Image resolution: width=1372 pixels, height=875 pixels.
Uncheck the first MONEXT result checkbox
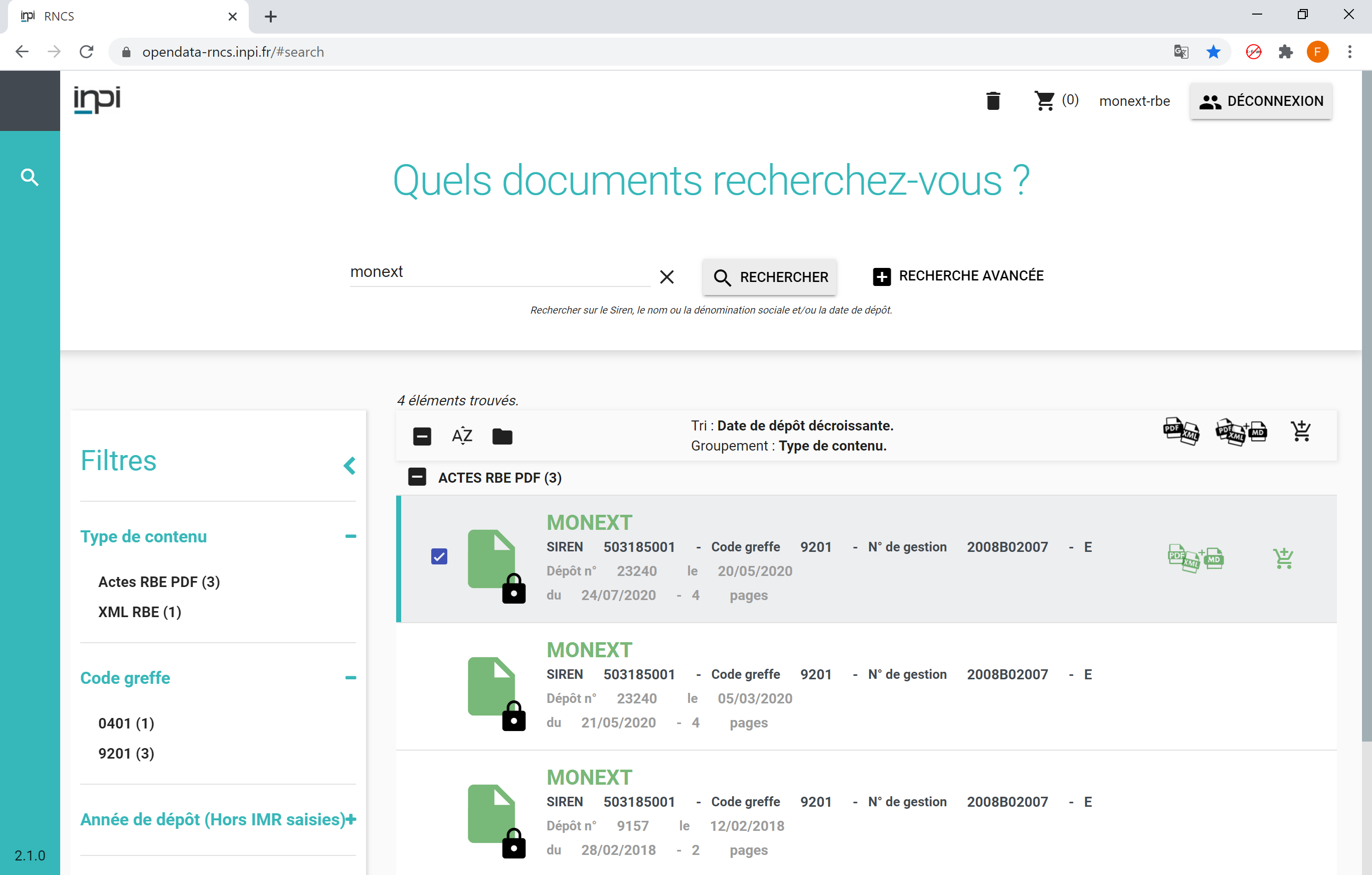pyautogui.click(x=439, y=556)
